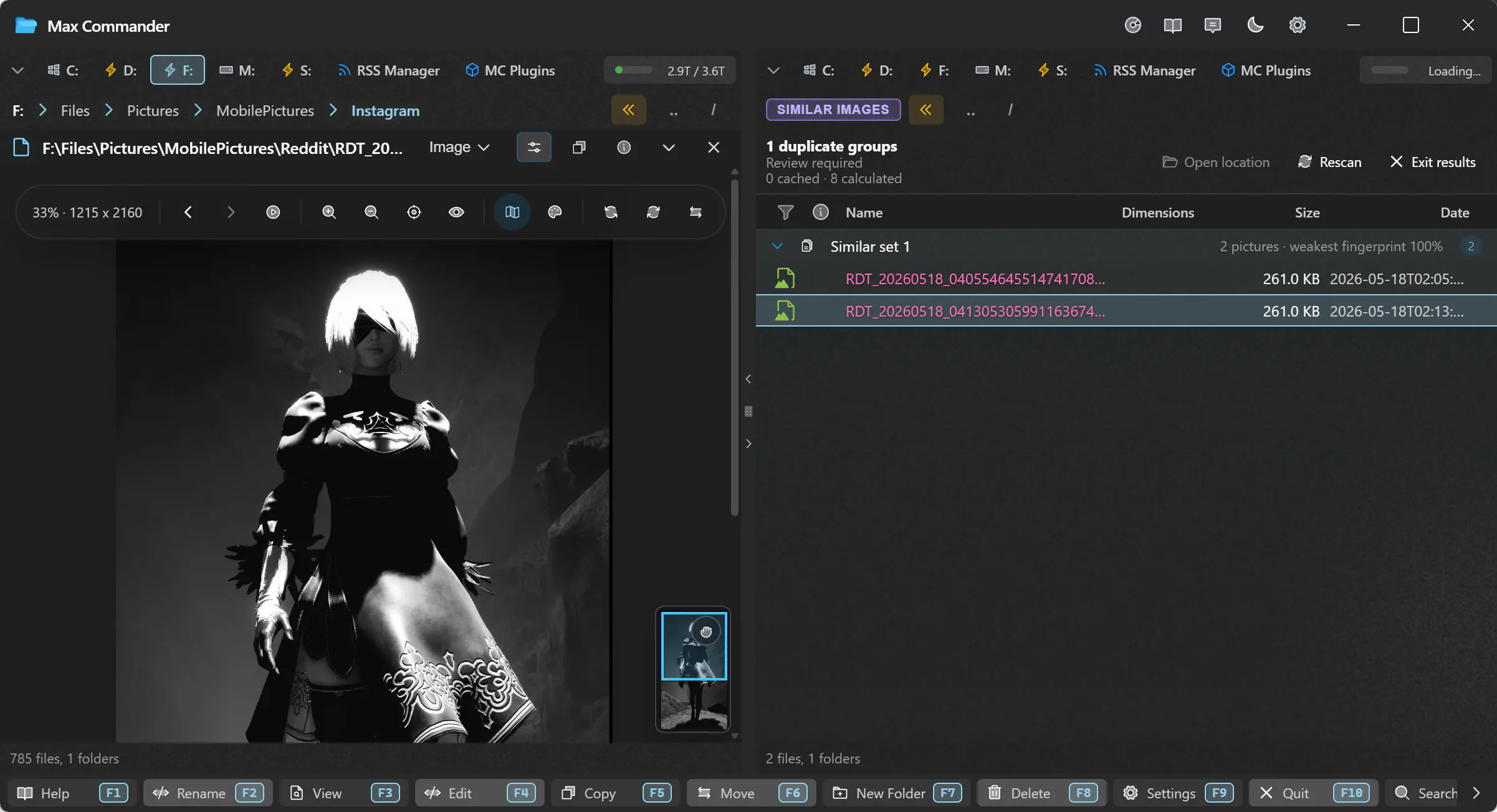
Task: Open preview in separate window icon
Action: tap(579, 148)
